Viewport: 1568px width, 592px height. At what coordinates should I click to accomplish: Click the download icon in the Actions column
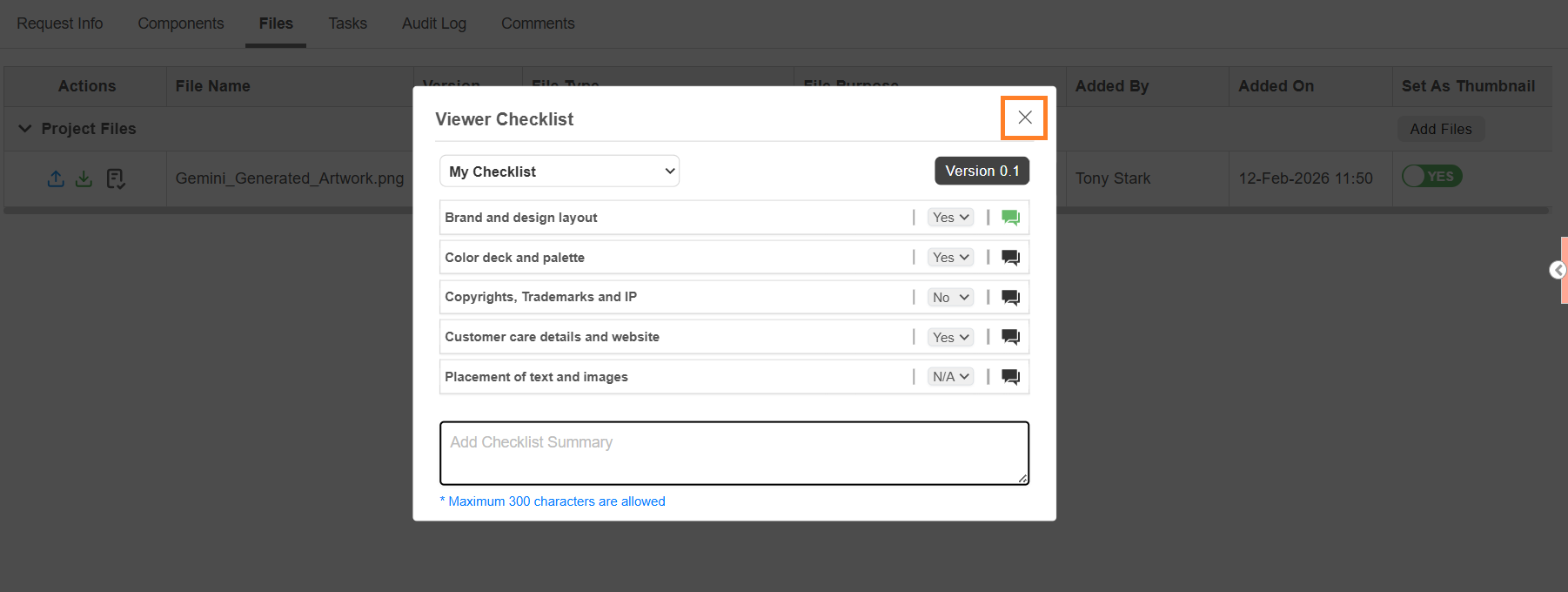pyautogui.click(x=84, y=178)
